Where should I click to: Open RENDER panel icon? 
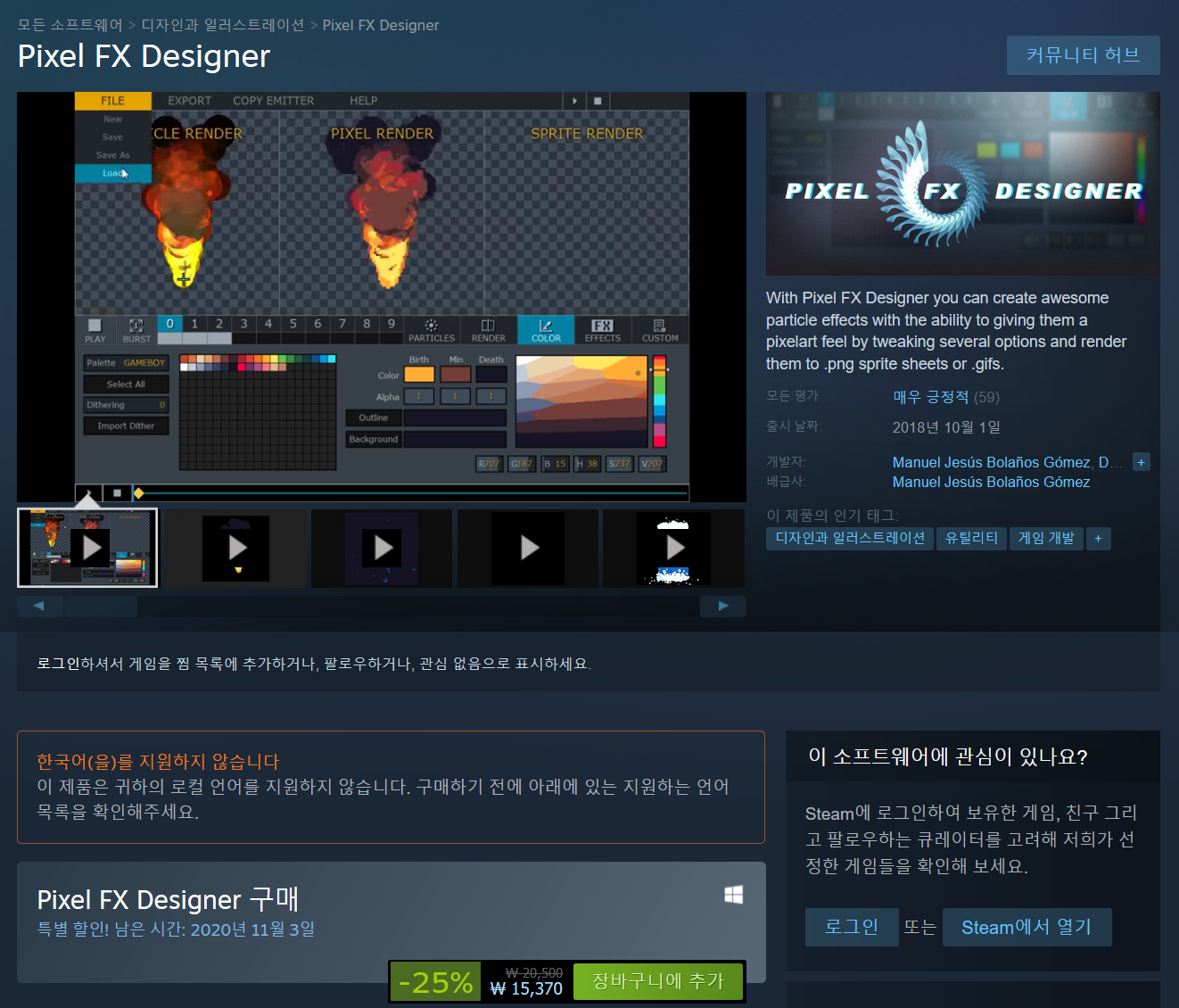pyautogui.click(x=488, y=330)
